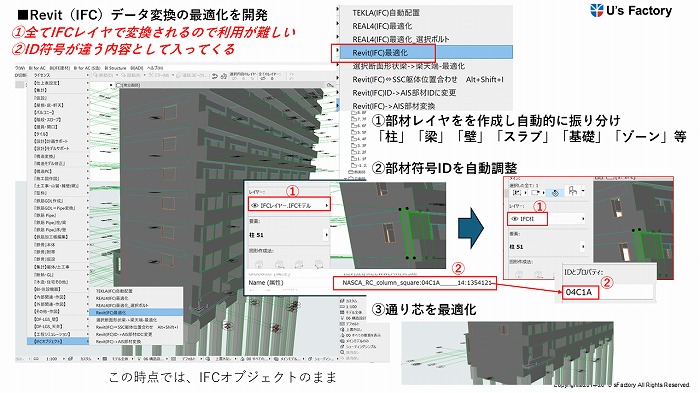Toggle eye icon of IFC柱 layer

514,219
